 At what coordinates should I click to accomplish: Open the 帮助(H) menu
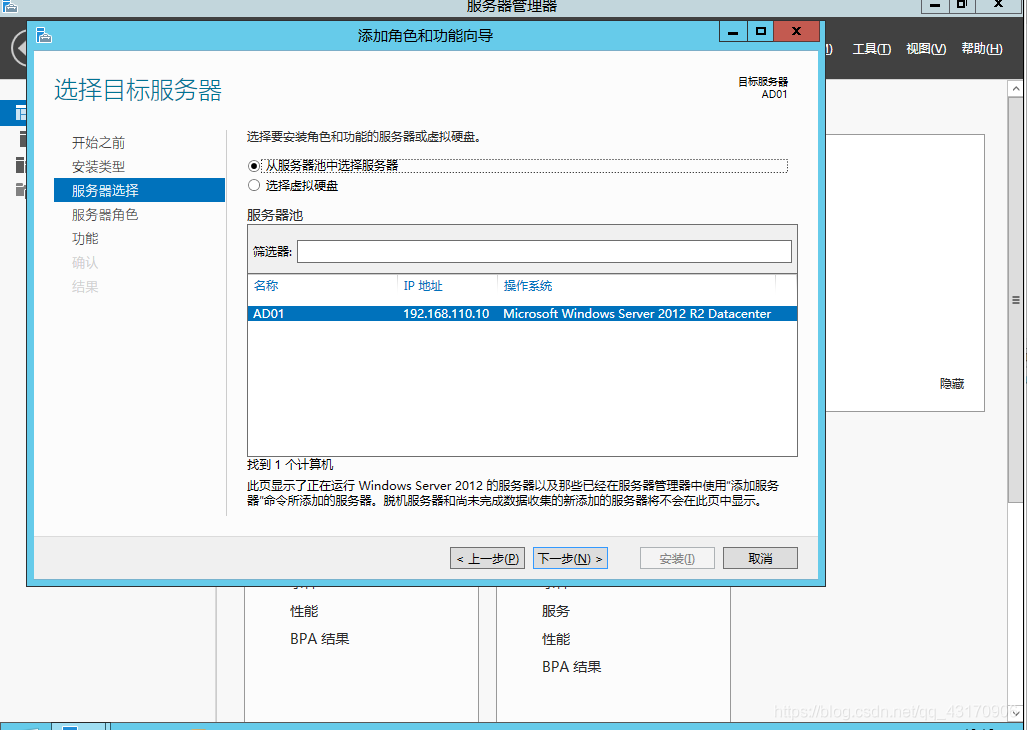point(981,49)
